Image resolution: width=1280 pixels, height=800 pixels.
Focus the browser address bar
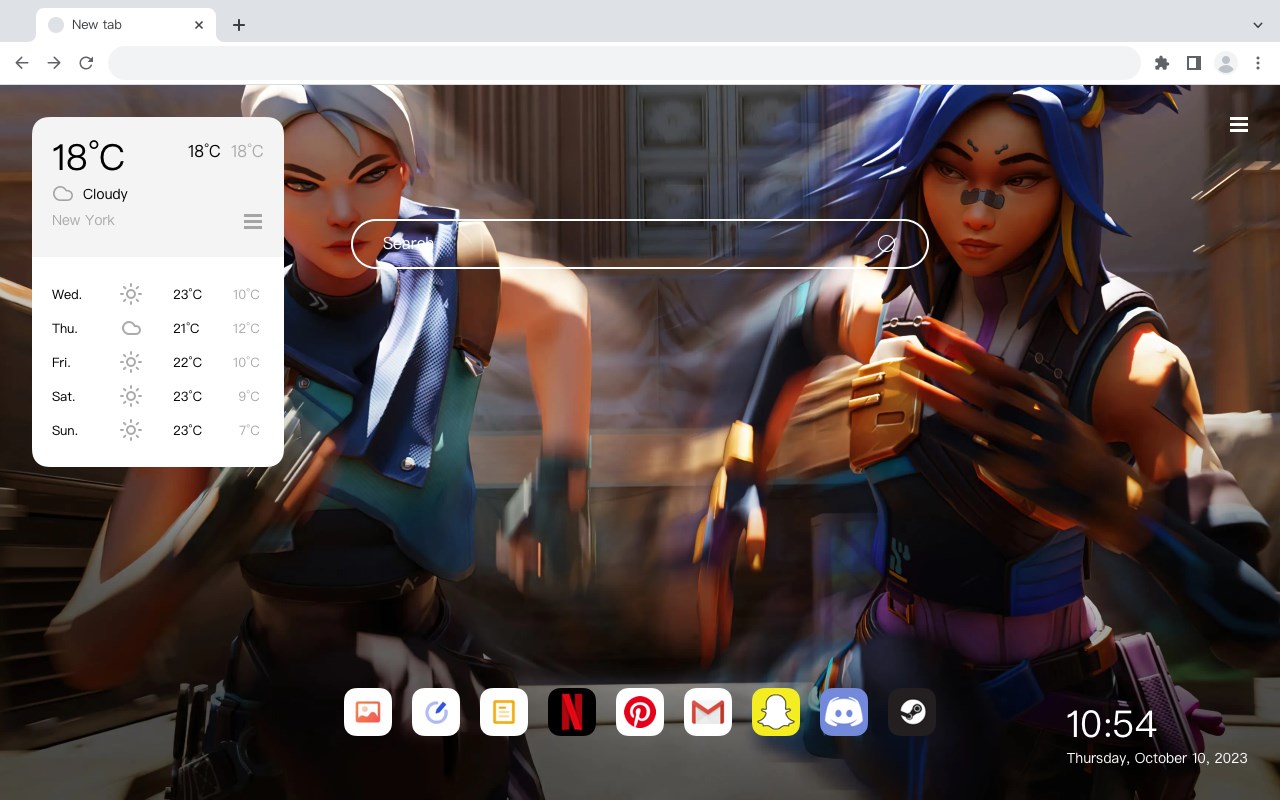(624, 63)
